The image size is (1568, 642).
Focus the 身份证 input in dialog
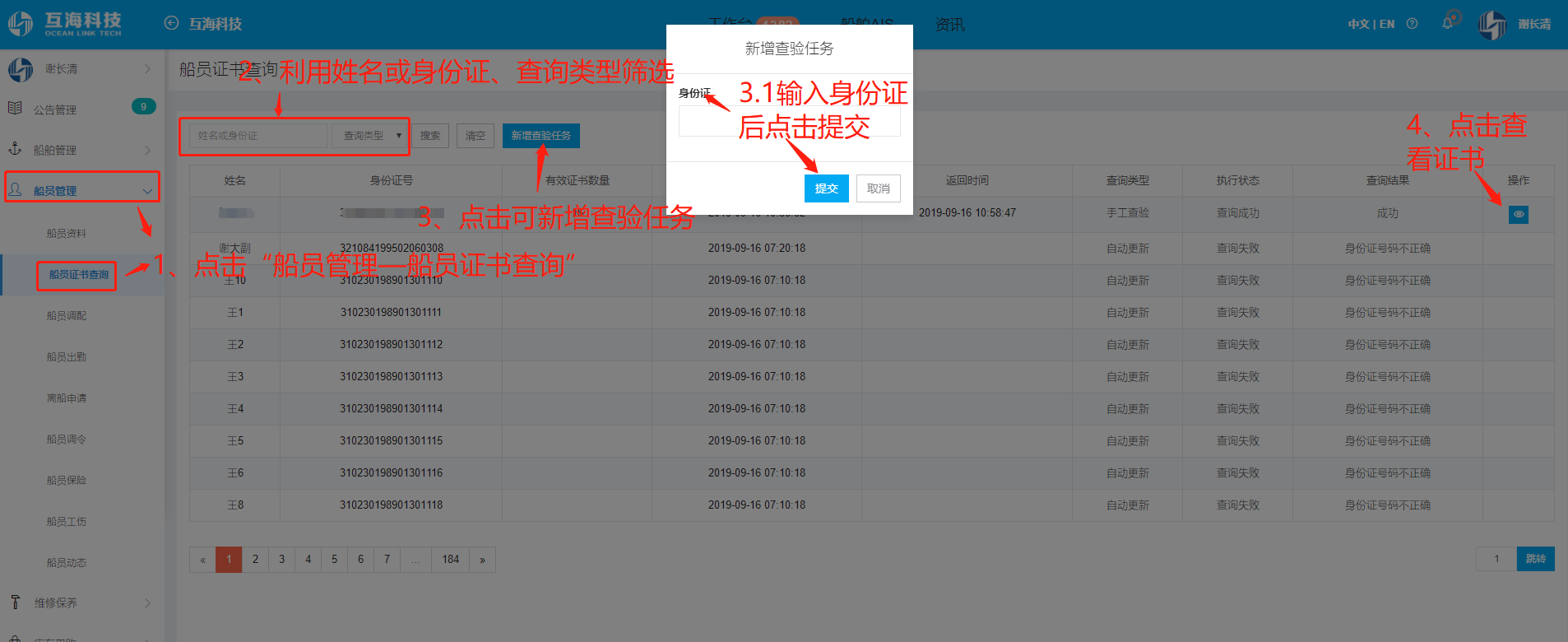[x=790, y=122]
